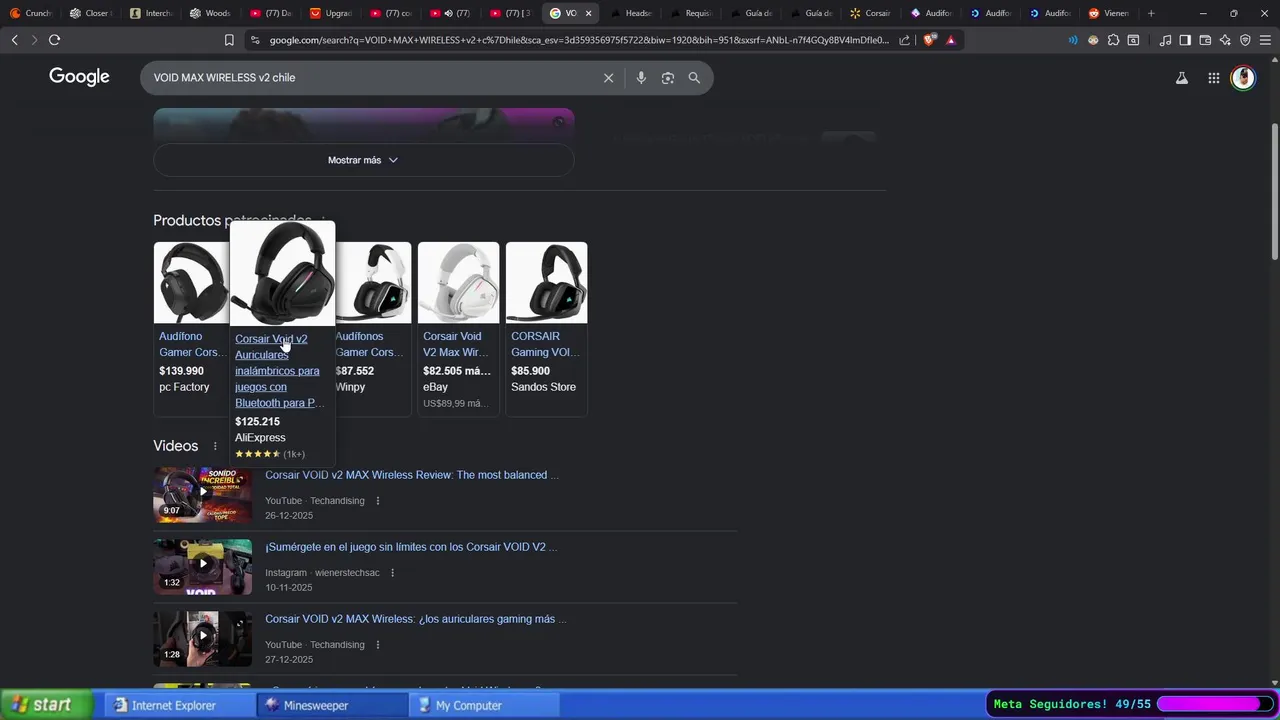Expand results with Mostrar más
Screen dimensions: 1280x720
click(x=363, y=160)
